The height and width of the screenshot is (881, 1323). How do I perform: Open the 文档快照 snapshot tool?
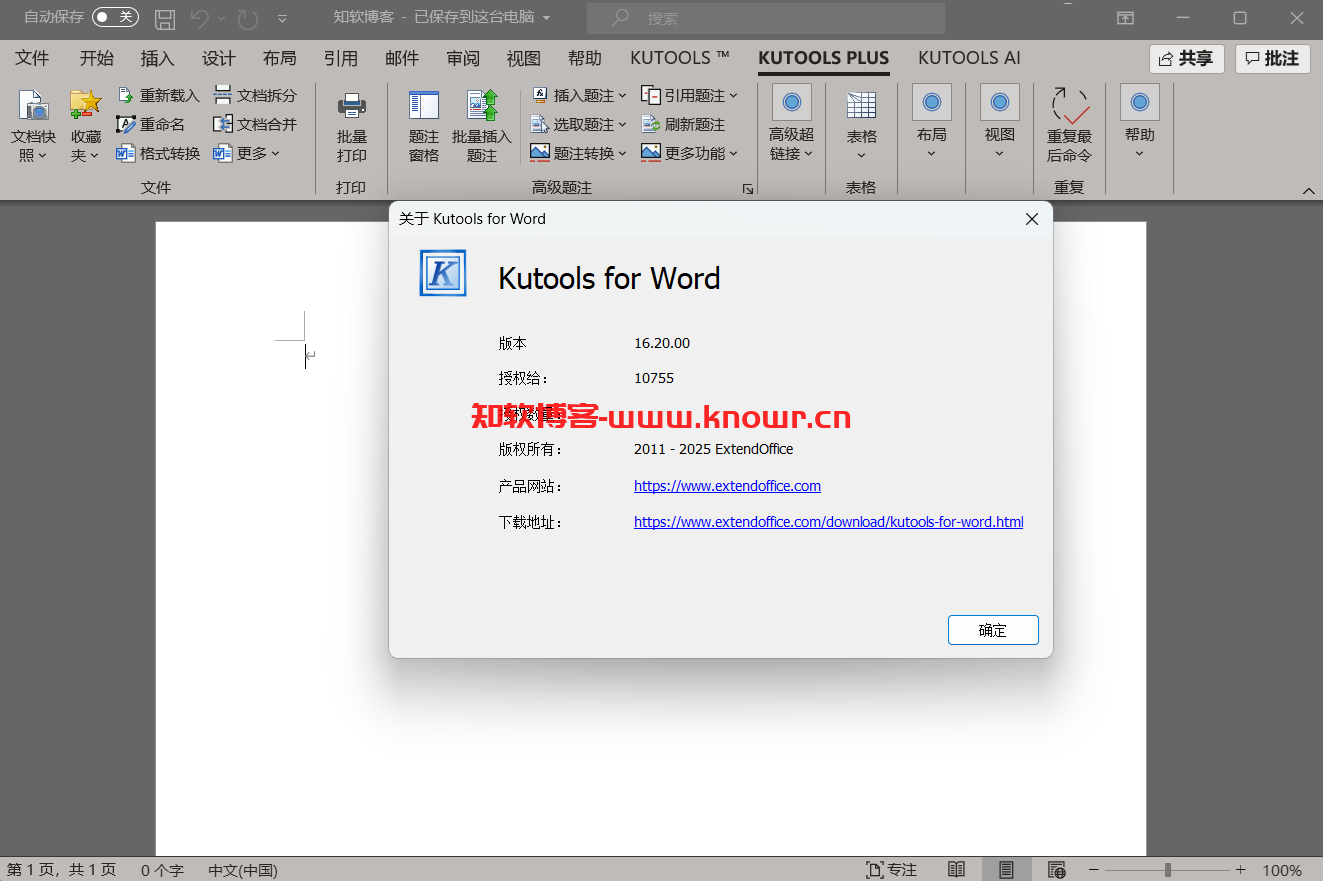pos(33,126)
